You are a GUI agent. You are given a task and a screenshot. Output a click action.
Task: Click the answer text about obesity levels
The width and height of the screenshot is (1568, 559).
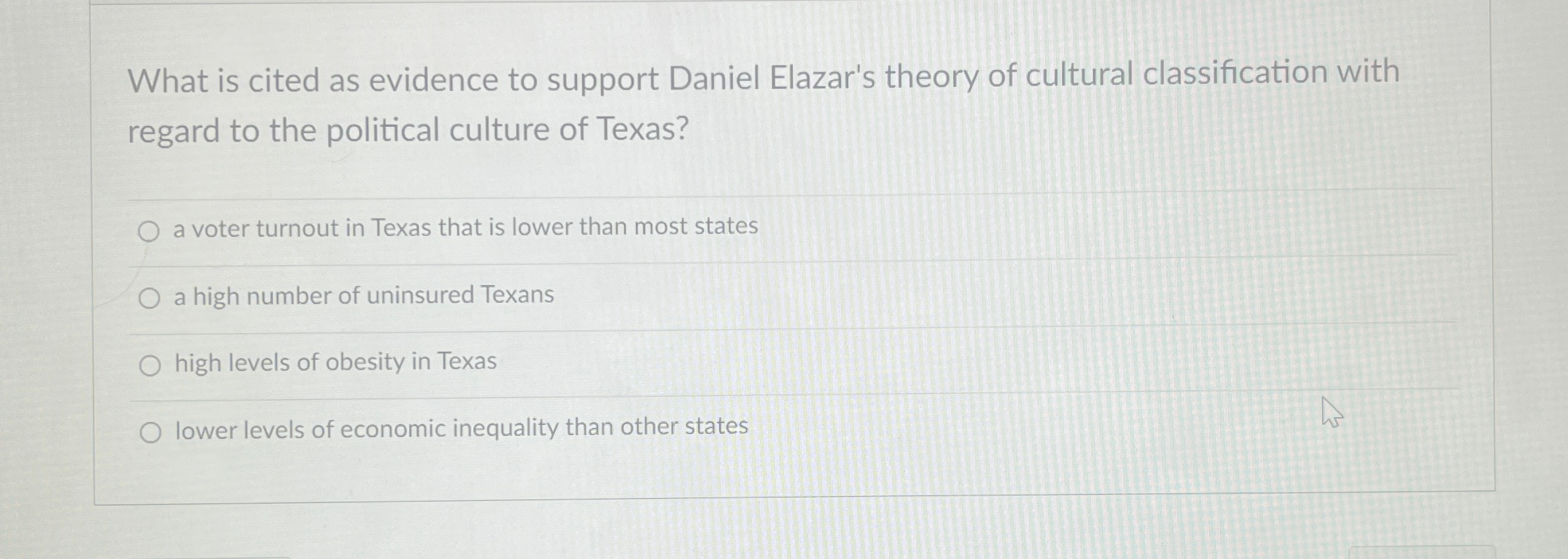point(334,362)
